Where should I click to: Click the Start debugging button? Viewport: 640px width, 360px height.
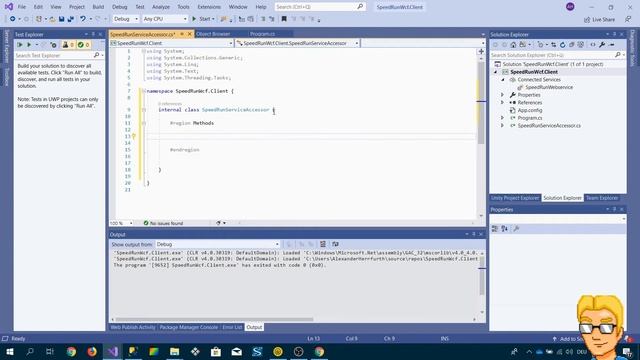203,19
